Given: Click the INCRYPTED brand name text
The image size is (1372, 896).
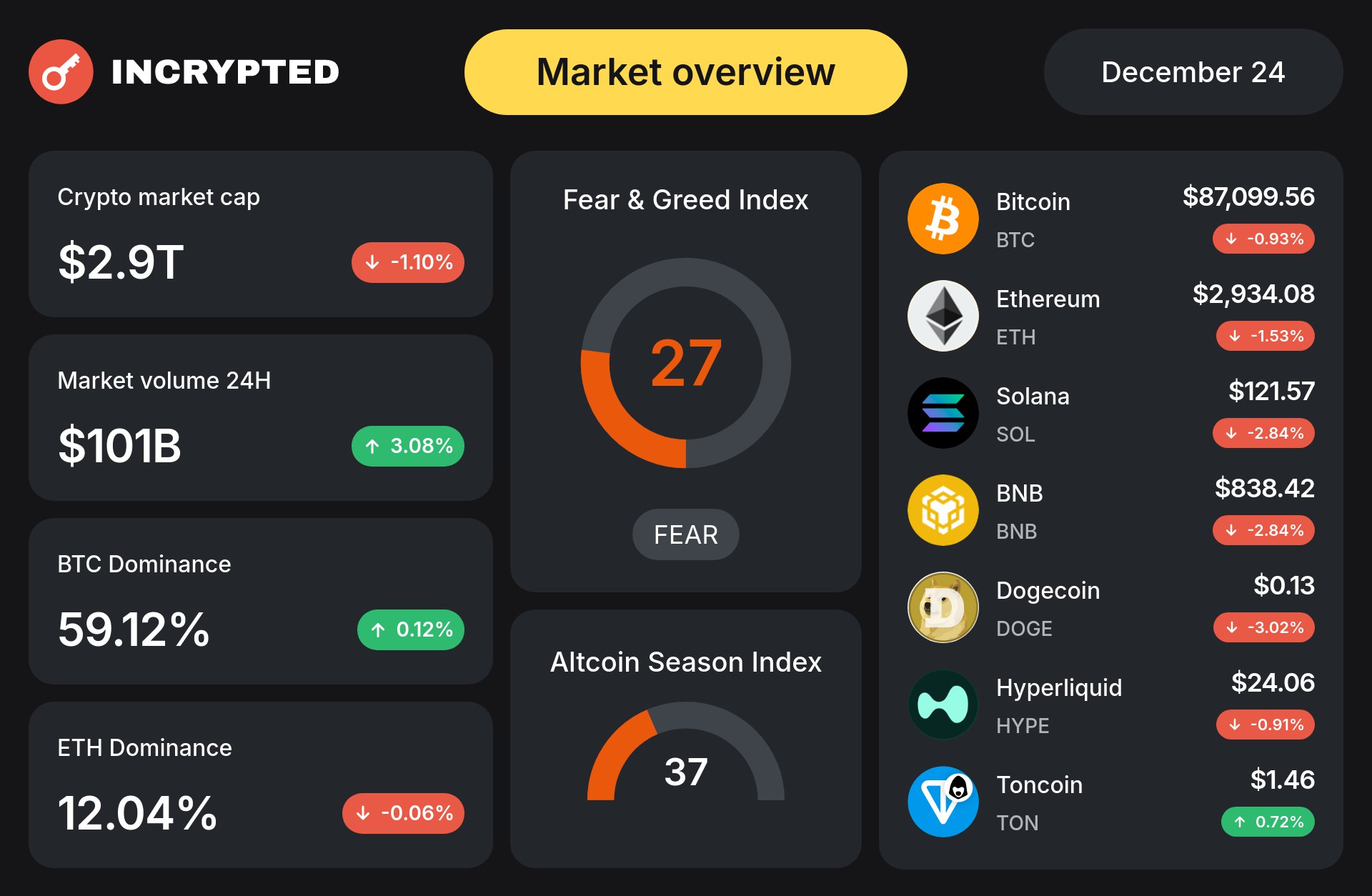Looking at the screenshot, I should [x=225, y=72].
